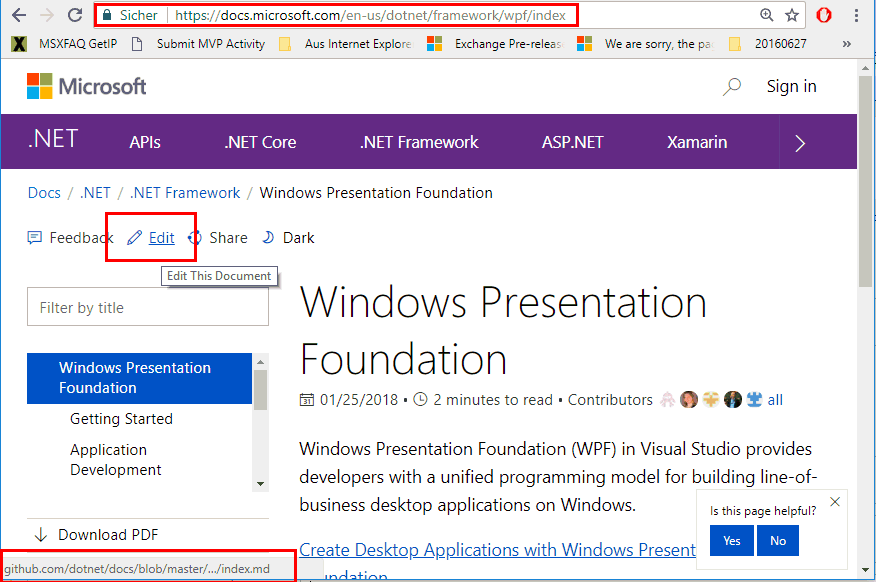
Task: Click the browser forward arrow
Action: pos(47,15)
